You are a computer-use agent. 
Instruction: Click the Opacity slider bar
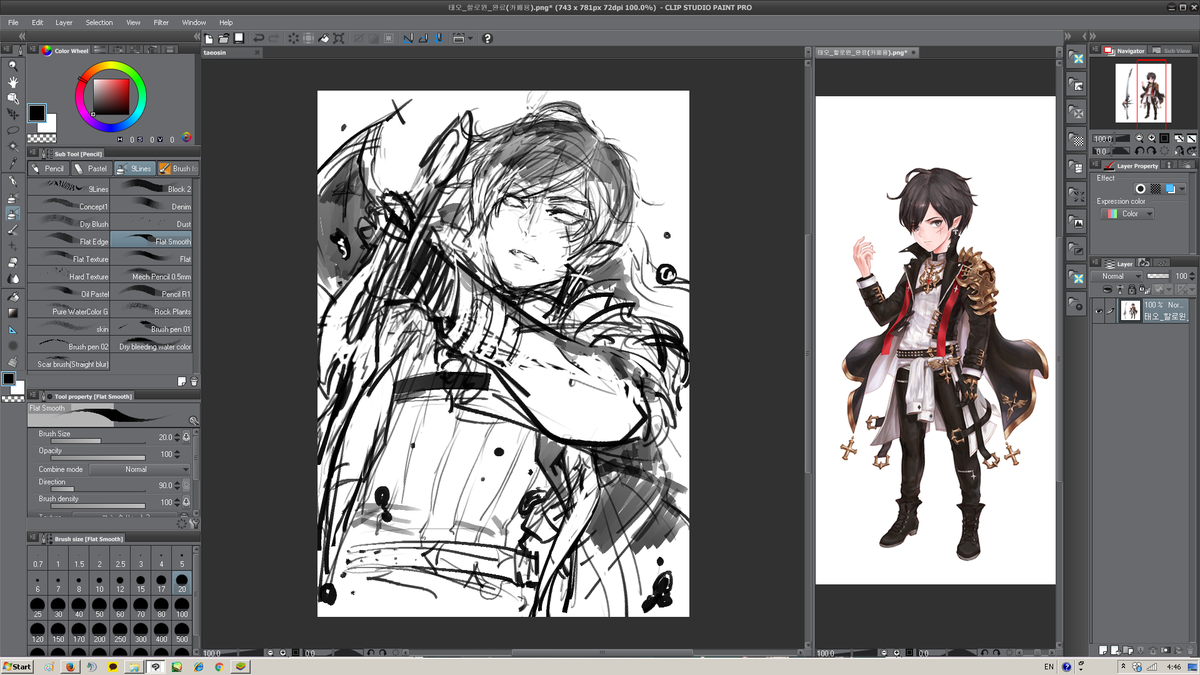96,458
